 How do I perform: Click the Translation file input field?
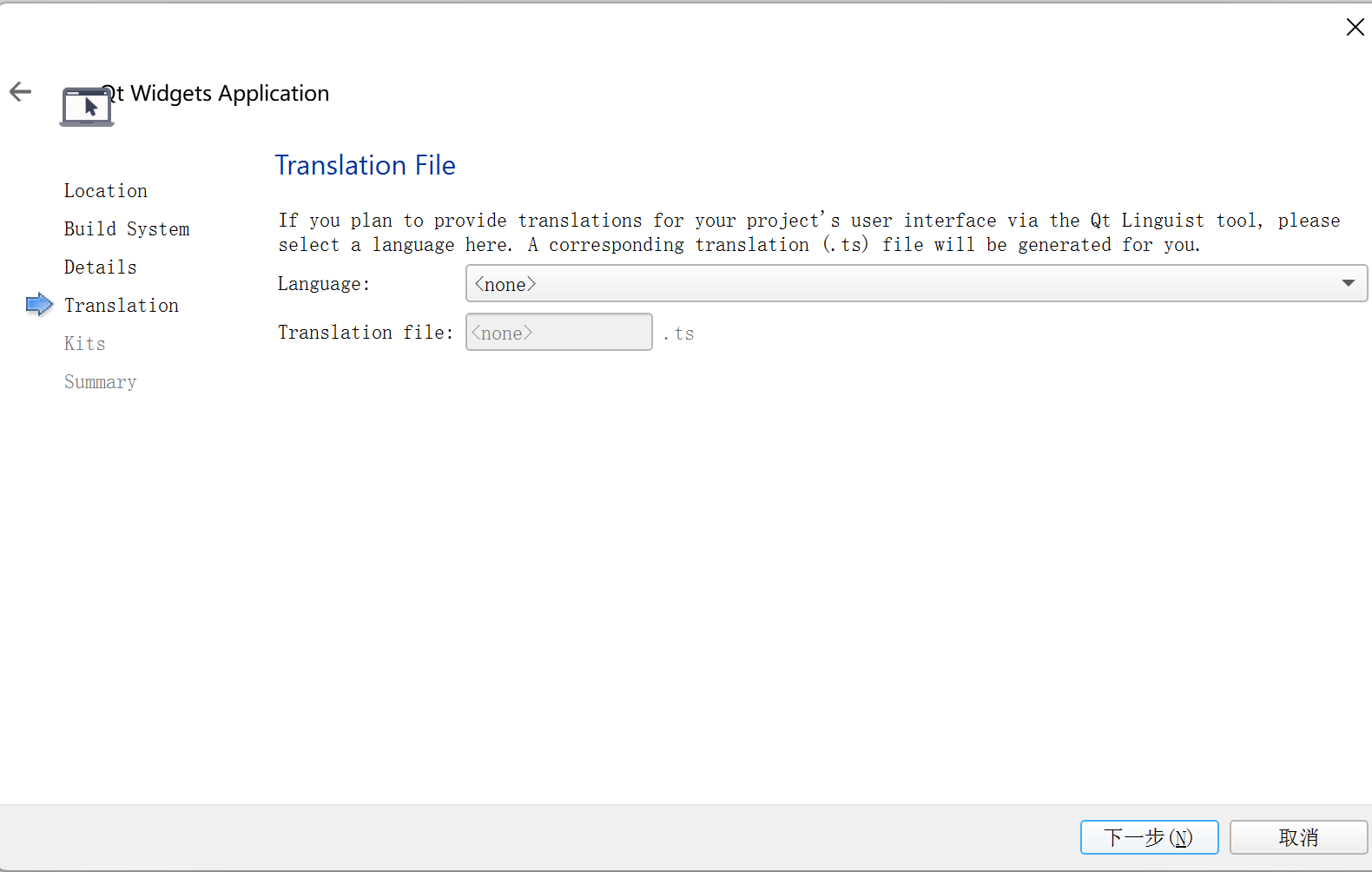pyautogui.click(x=559, y=332)
